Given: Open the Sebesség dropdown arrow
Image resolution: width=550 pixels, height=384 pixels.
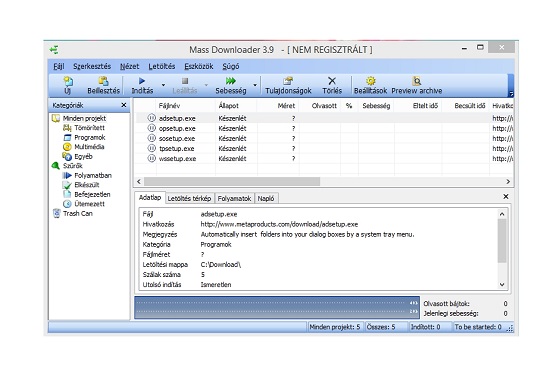Looking at the screenshot, I should (255, 85).
